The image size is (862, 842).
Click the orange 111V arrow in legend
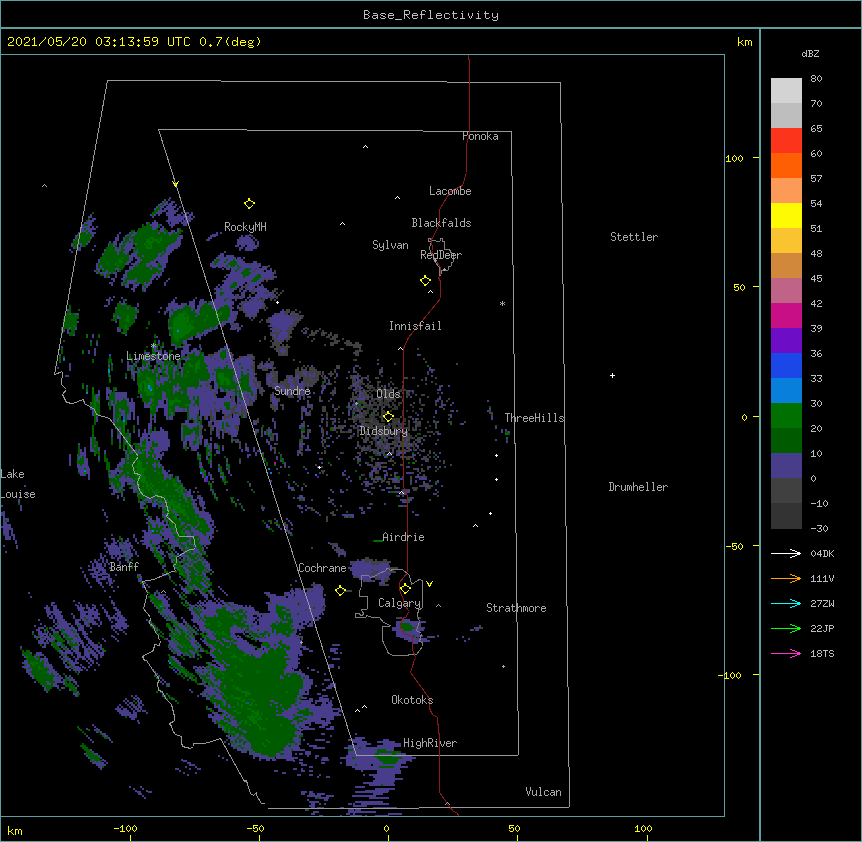click(x=786, y=578)
